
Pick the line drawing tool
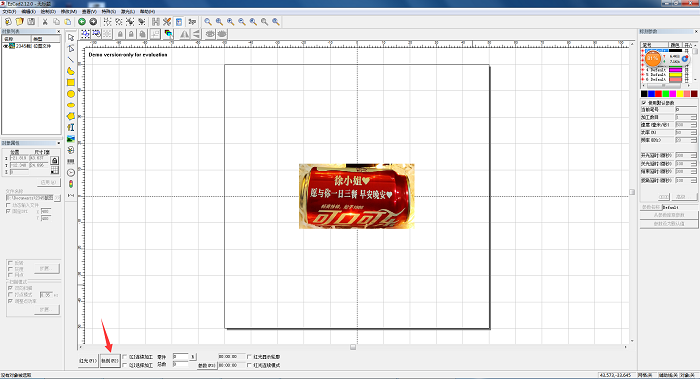coord(71,59)
